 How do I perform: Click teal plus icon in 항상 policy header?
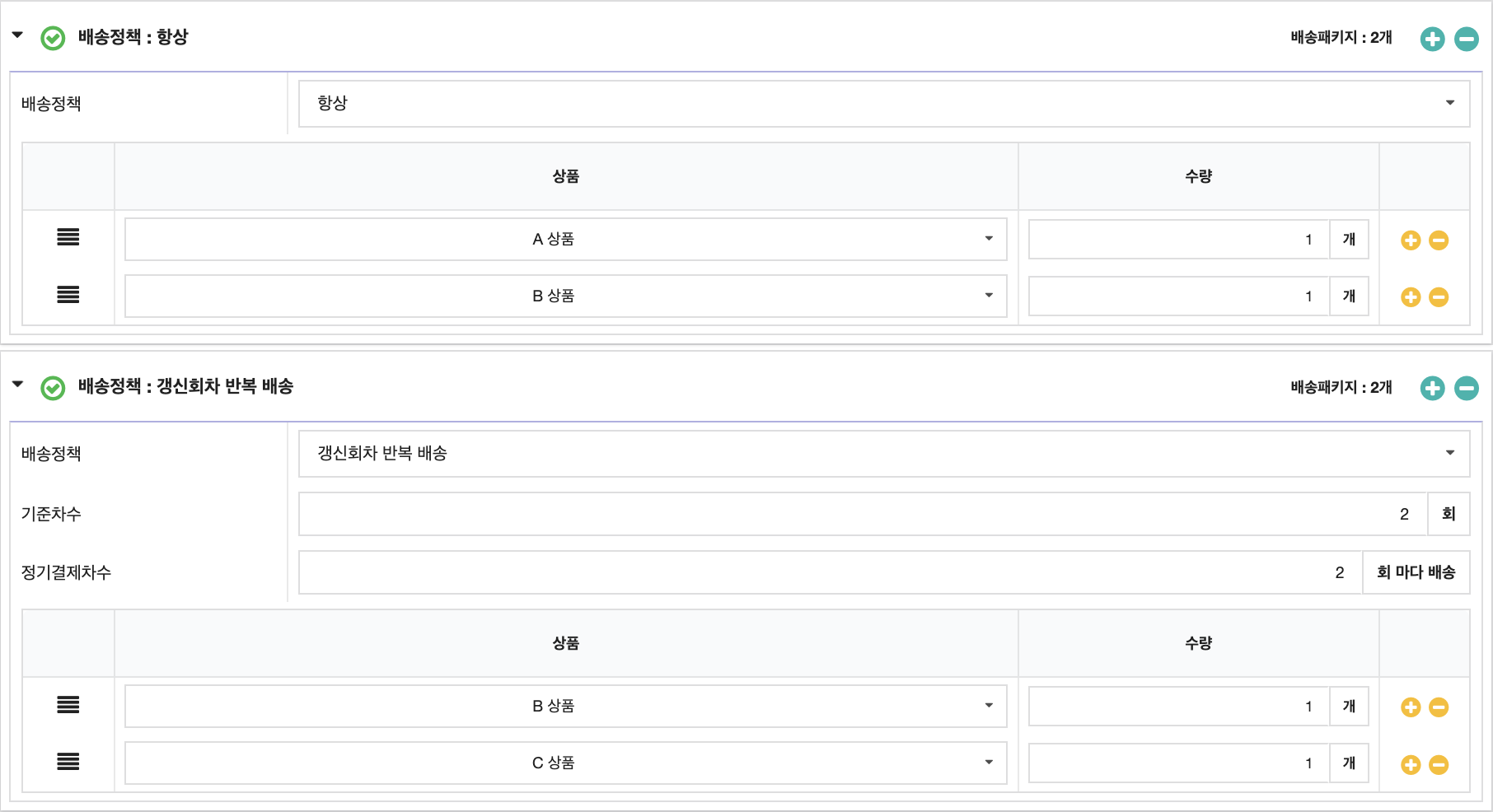(1432, 39)
